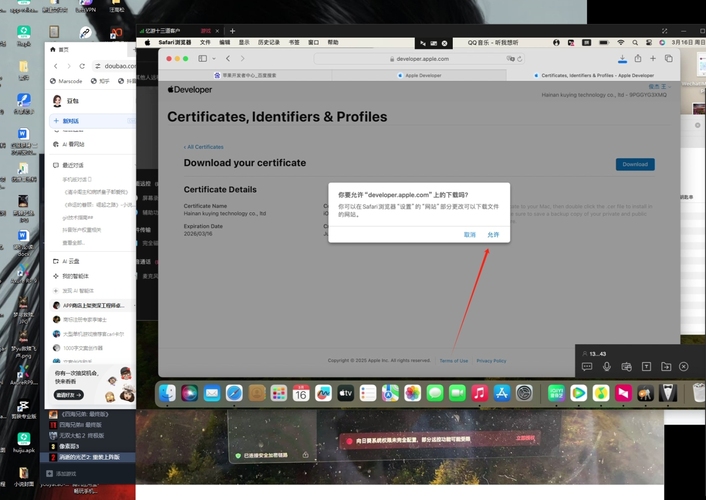Open the 历史记录 menu
The height and width of the screenshot is (500, 706).
[269, 42]
